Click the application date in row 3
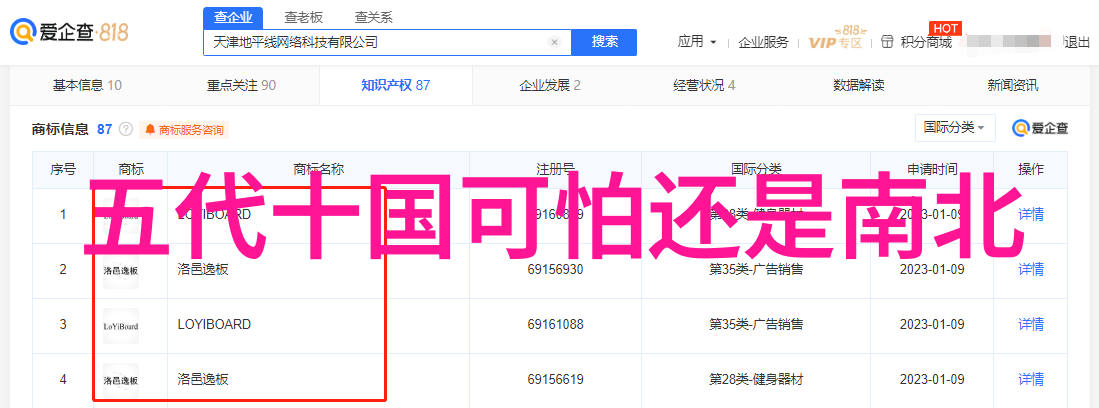This screenshot has height=408, width=1099. (x=932, y=325)
